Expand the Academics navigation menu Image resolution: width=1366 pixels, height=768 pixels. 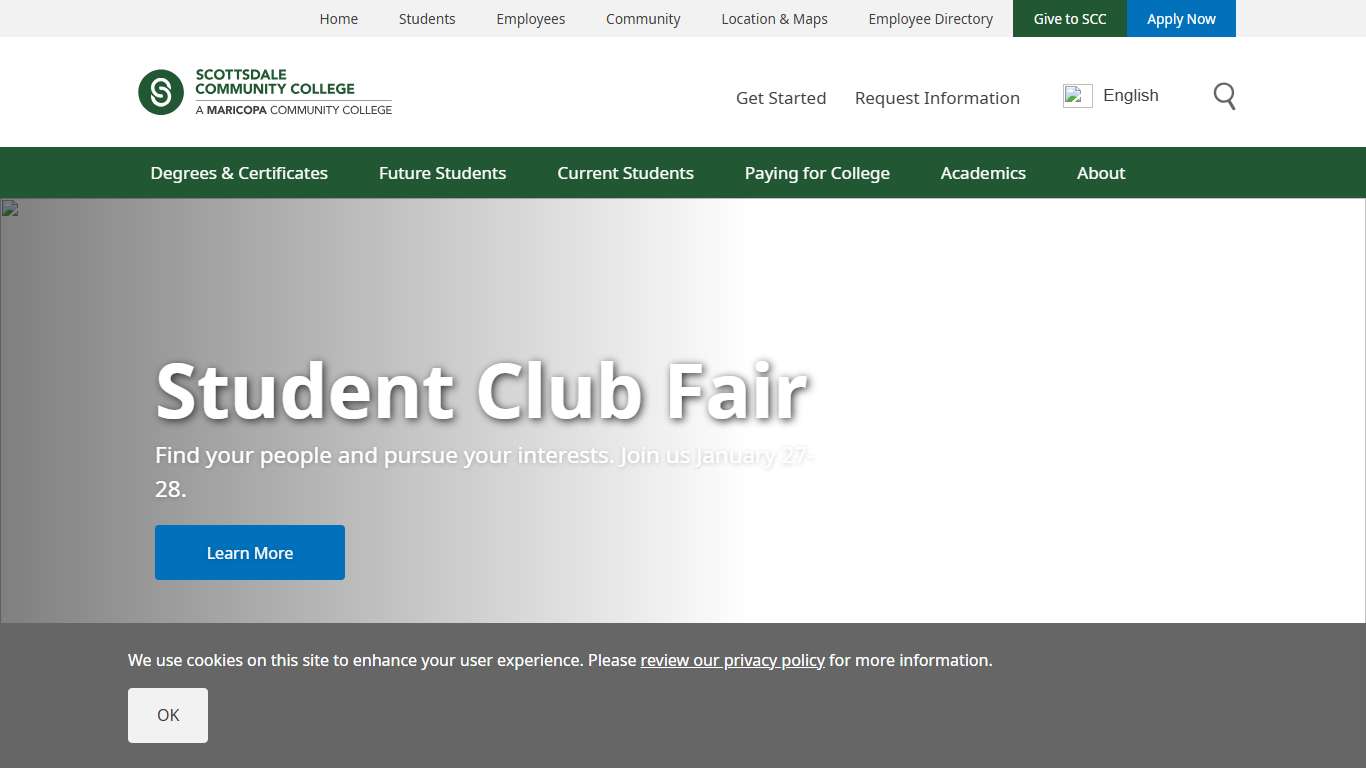983,172
